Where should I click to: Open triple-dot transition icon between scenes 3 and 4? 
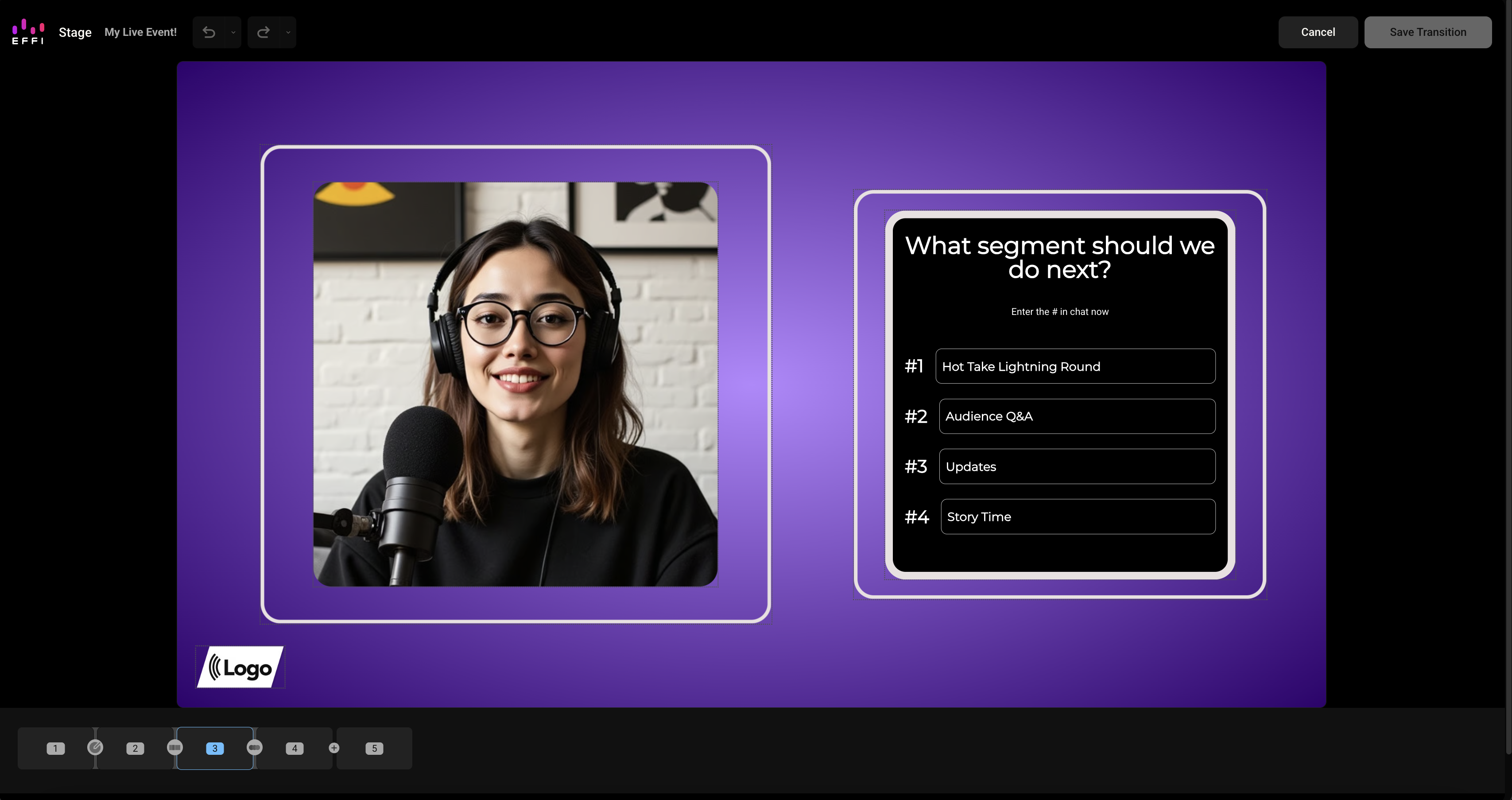pyautogui.click(x=254, y=747)
